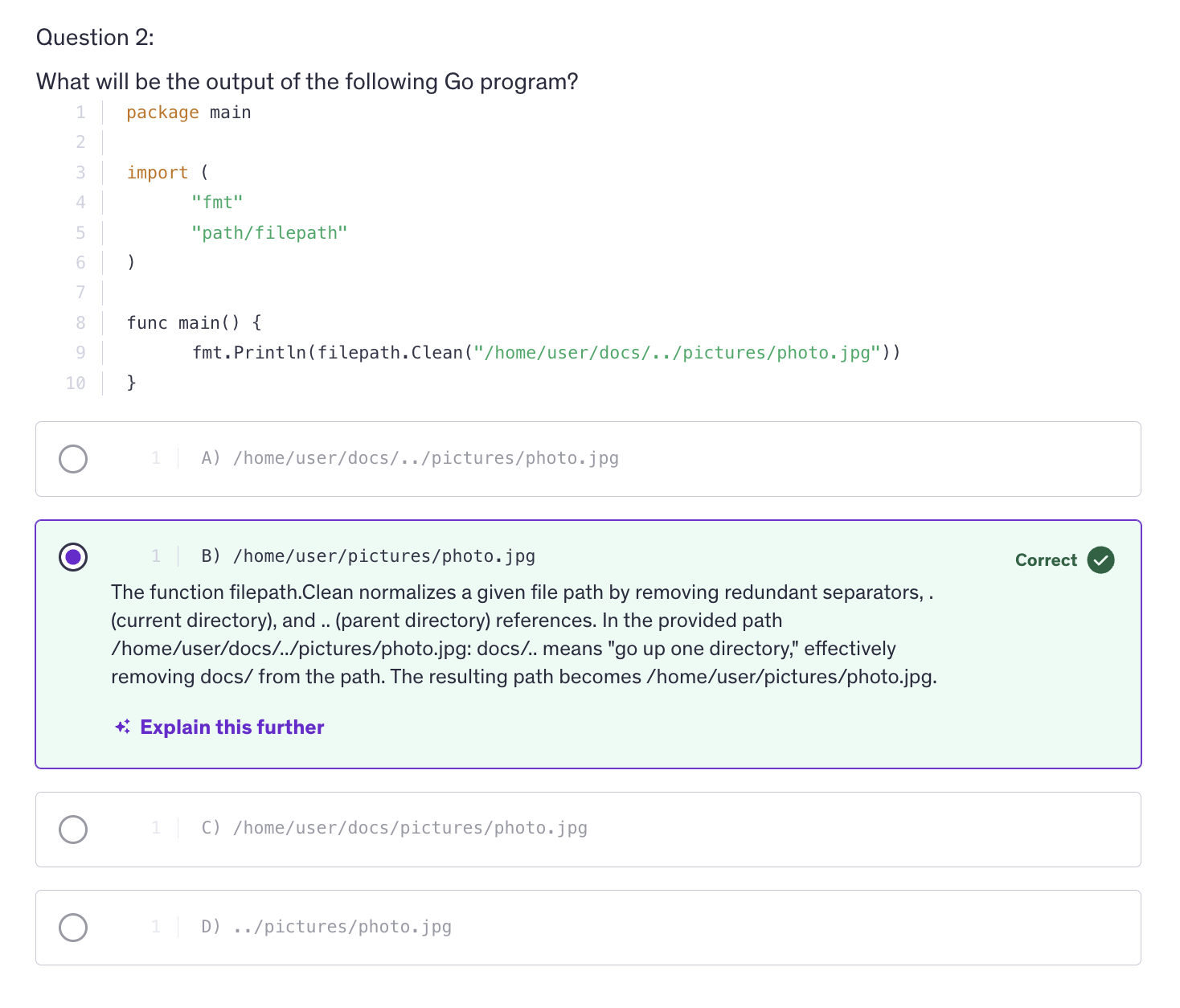The height and width of the screenshot is (1008, 1180).
Task: Pick the radio button for option D
Action: point(73,928)
